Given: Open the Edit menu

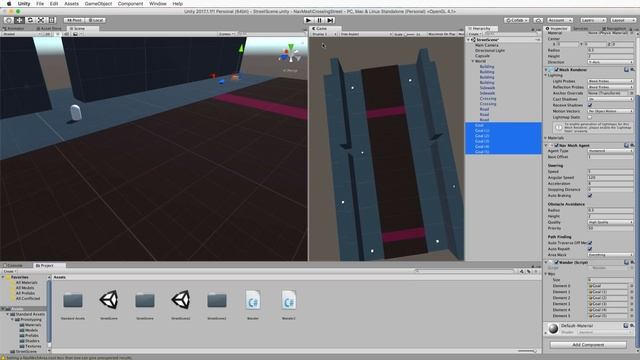Looking at the screenshot, I should [54, 4].
